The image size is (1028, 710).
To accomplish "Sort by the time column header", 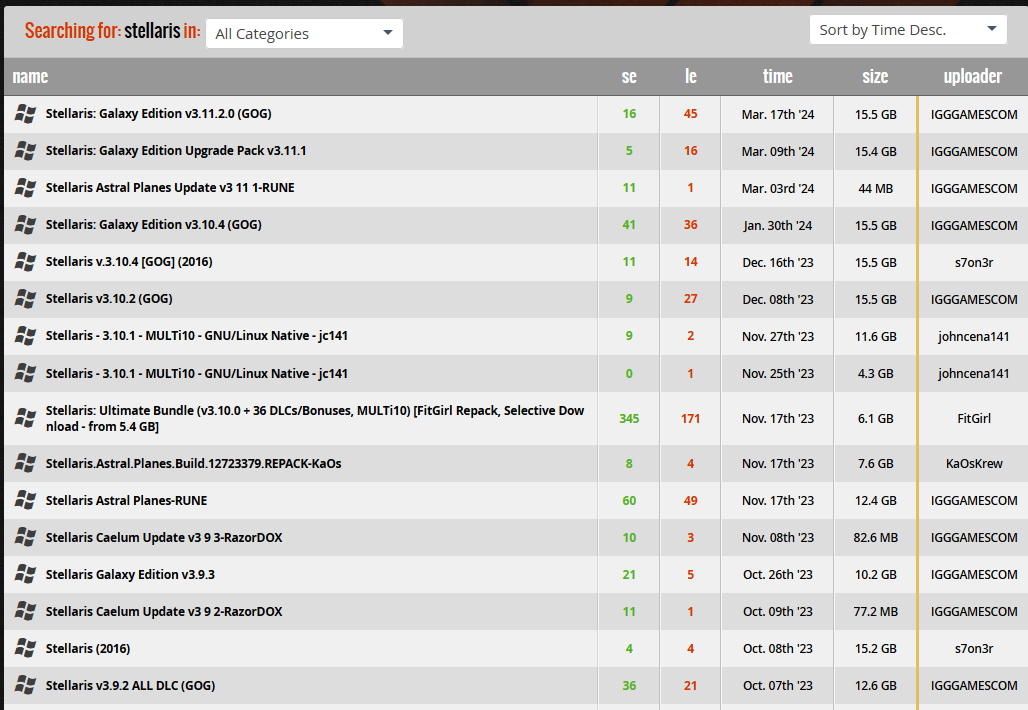I will (778, 77).
